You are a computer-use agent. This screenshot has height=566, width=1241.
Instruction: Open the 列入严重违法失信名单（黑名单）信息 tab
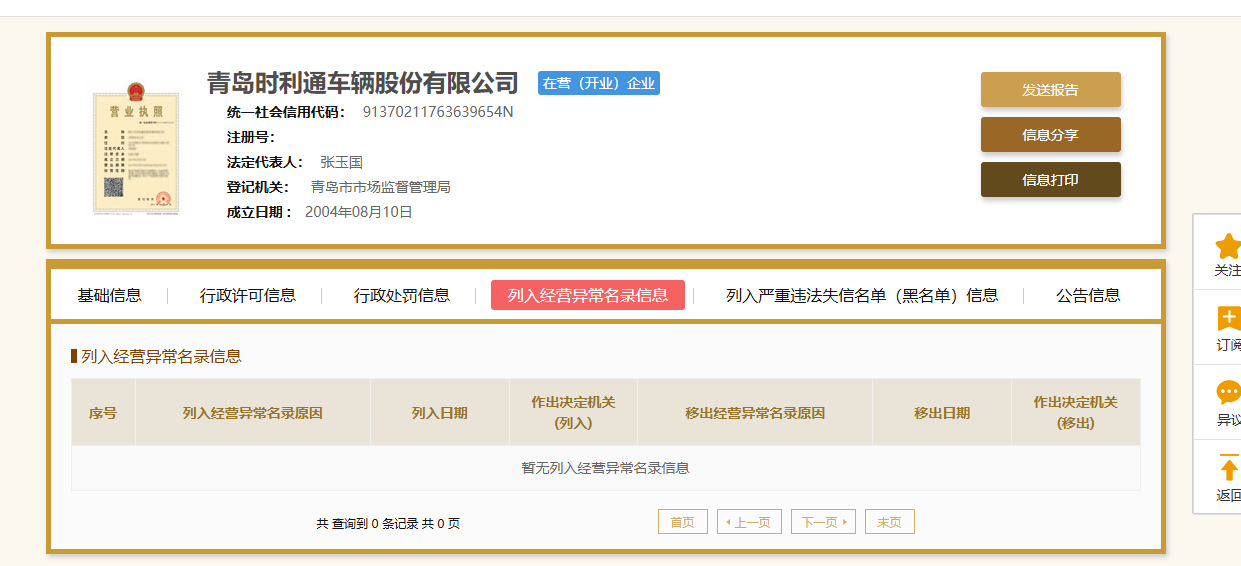click(862, 295)
